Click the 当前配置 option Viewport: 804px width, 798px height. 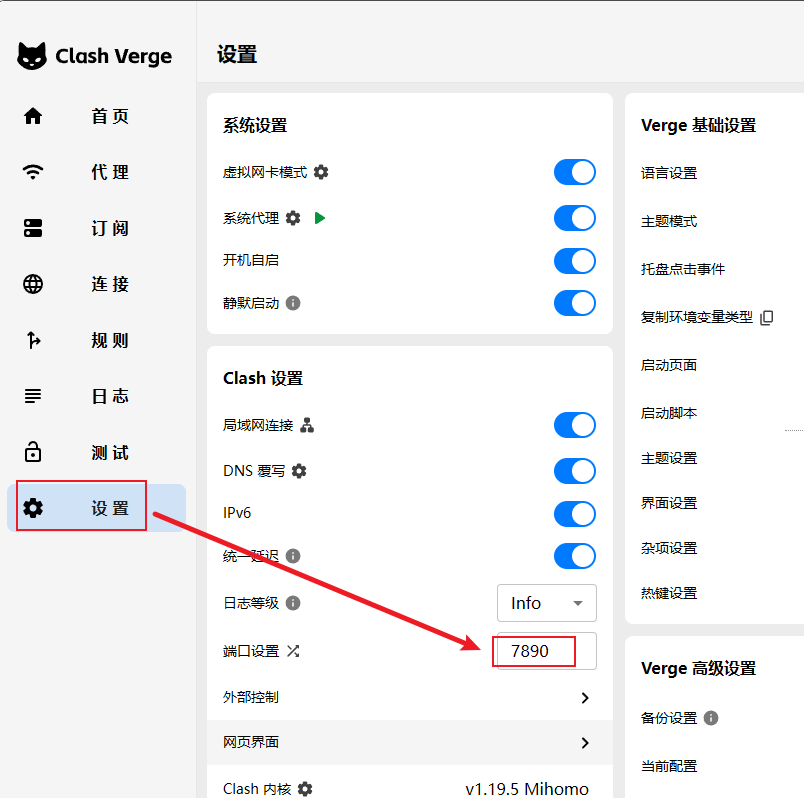669,766
